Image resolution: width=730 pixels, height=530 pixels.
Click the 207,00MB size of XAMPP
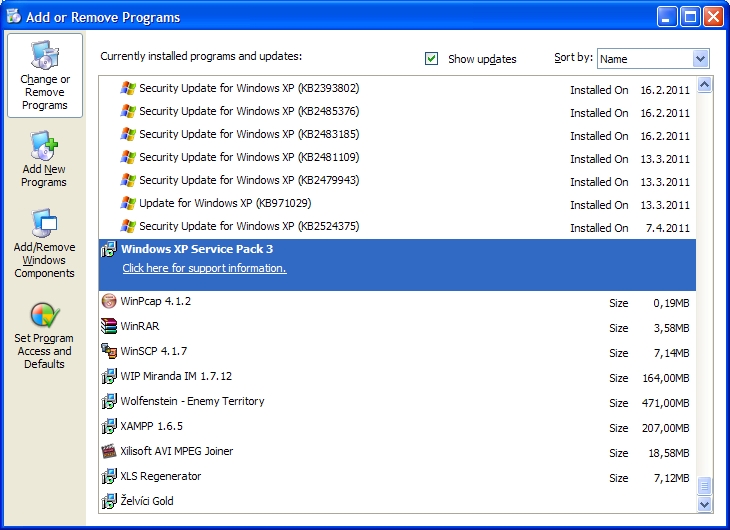665,428
